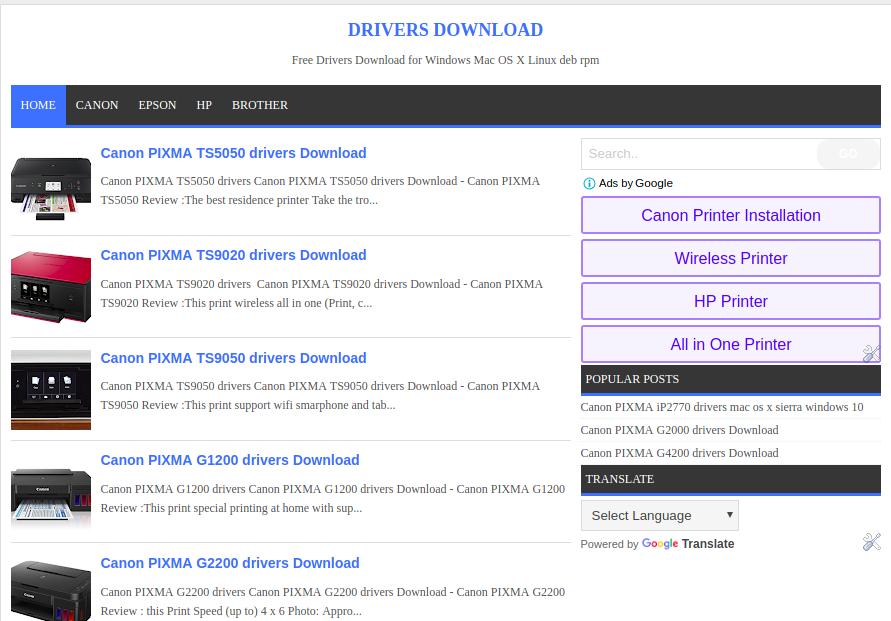Click the DRIVERS DOWNLOAD site title

(445, 30)
